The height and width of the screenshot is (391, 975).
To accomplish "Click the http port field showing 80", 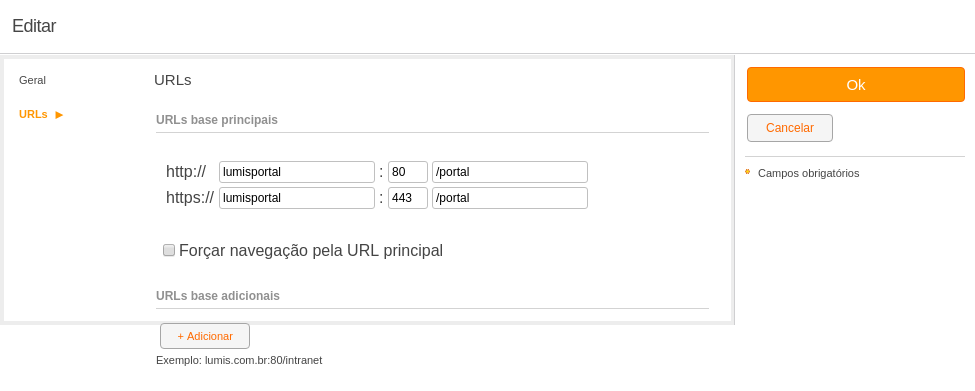I will click(x=408, y=172).
